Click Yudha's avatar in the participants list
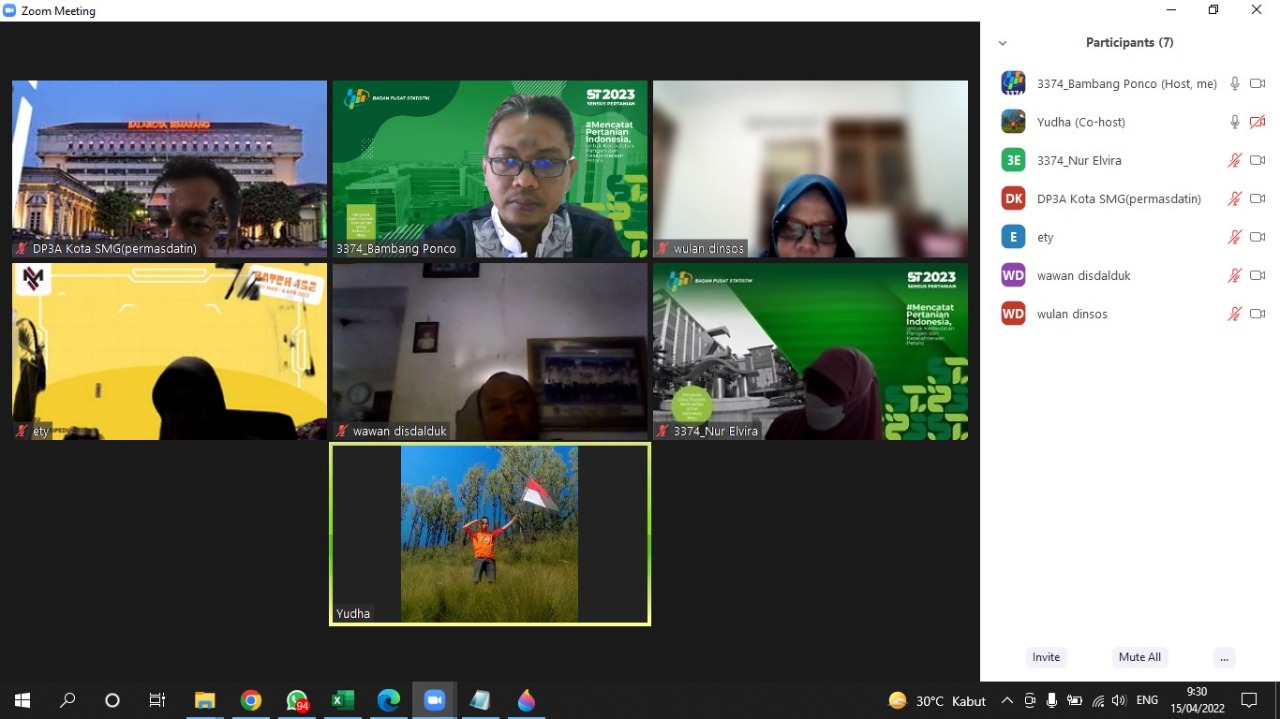This screenshot has height=719, width=1280. 1013,122
